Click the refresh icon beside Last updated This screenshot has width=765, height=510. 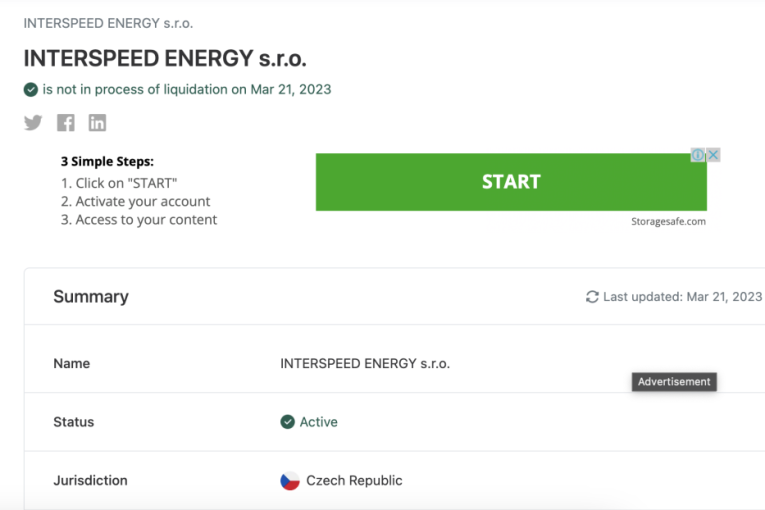[x=592, y=297]
